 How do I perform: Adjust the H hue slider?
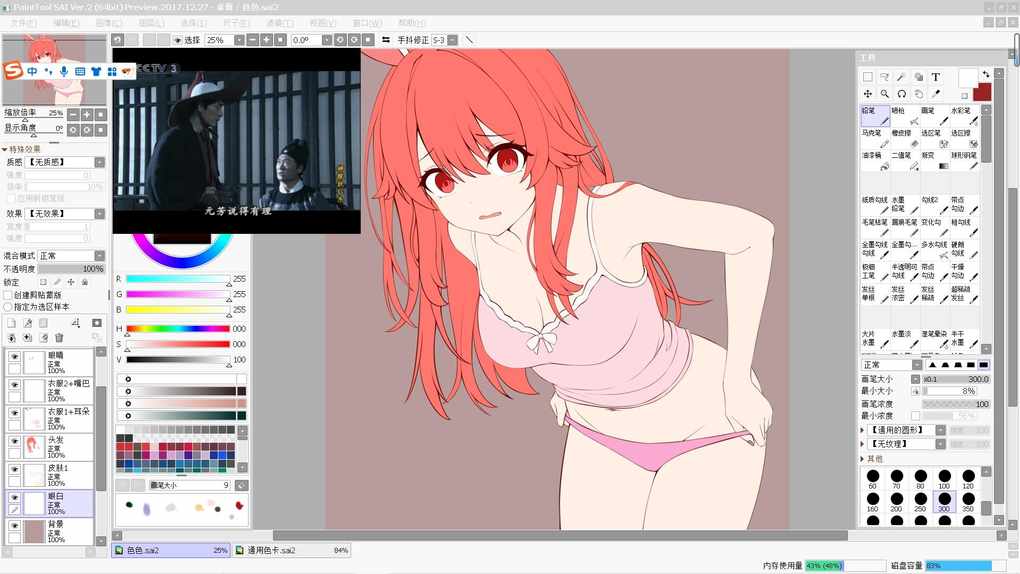(x=178, y=329)
